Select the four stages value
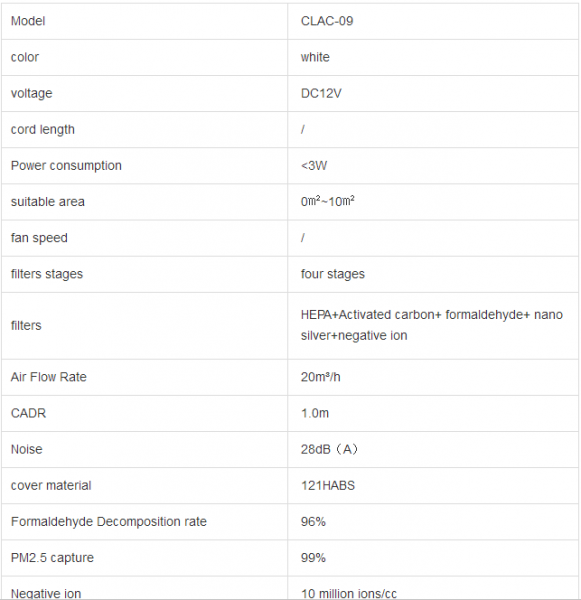 coord(333,274)
